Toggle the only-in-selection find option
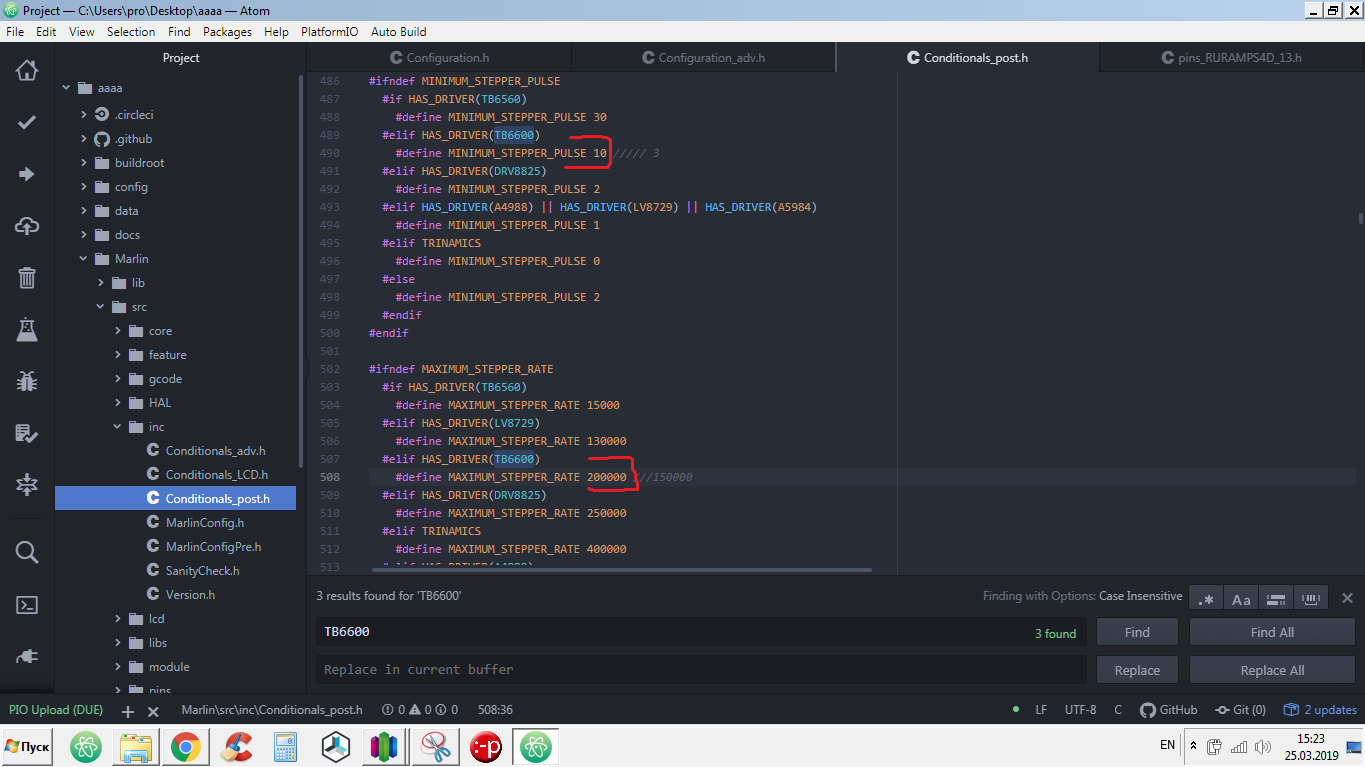This screenshot has height=767, width=1365. tap(1275, 599)
